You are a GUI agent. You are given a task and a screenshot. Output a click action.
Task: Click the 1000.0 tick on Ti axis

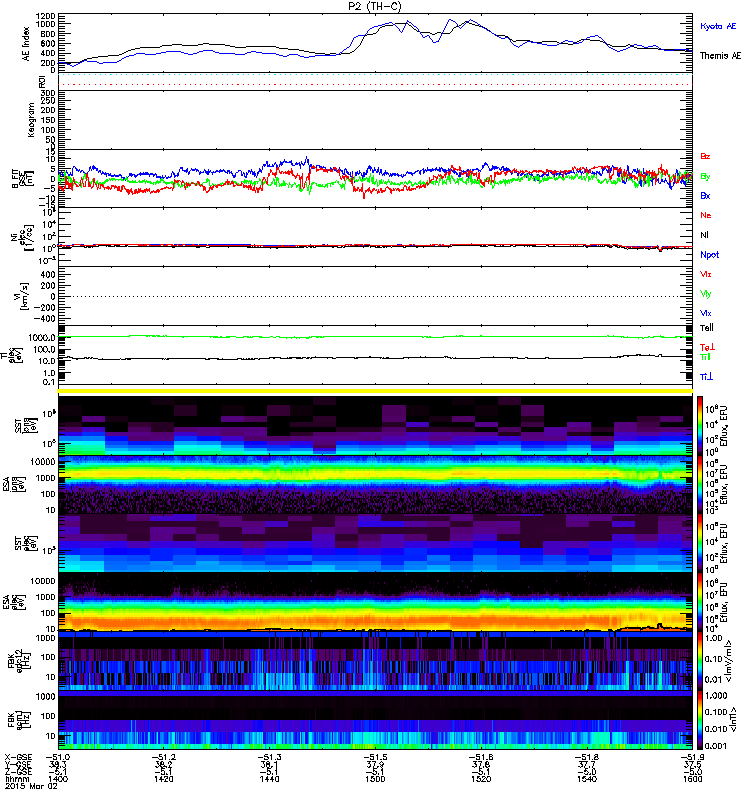[42, 338]
